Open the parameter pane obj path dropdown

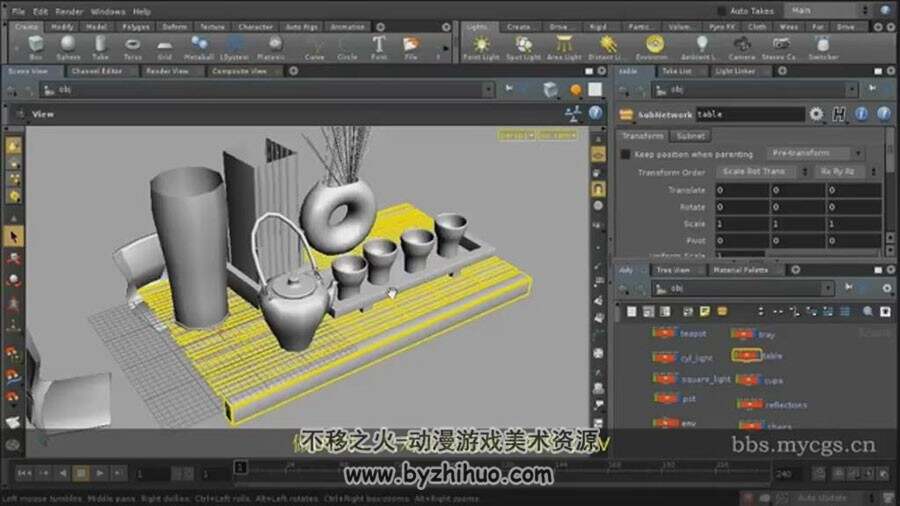tap(852, 89)
